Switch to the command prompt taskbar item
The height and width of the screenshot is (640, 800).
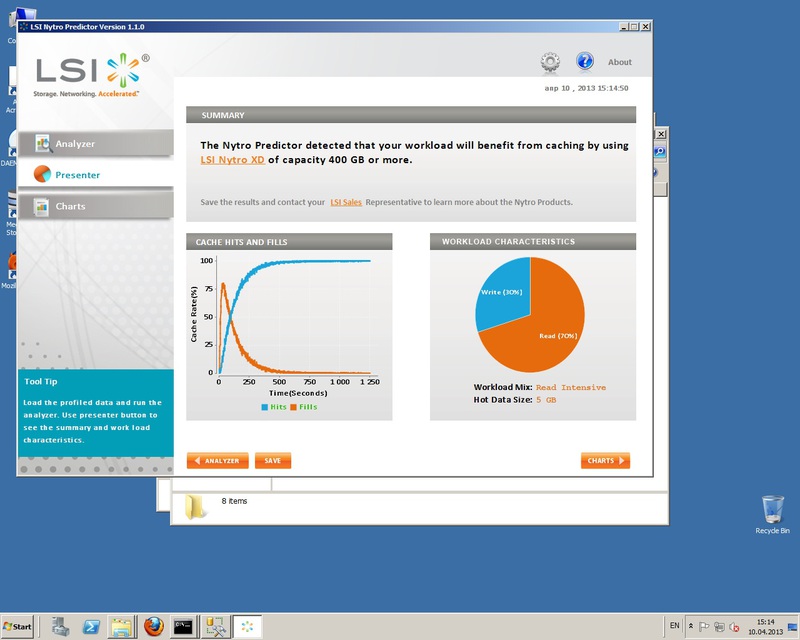pyautogui.click(x=184, y=626)
